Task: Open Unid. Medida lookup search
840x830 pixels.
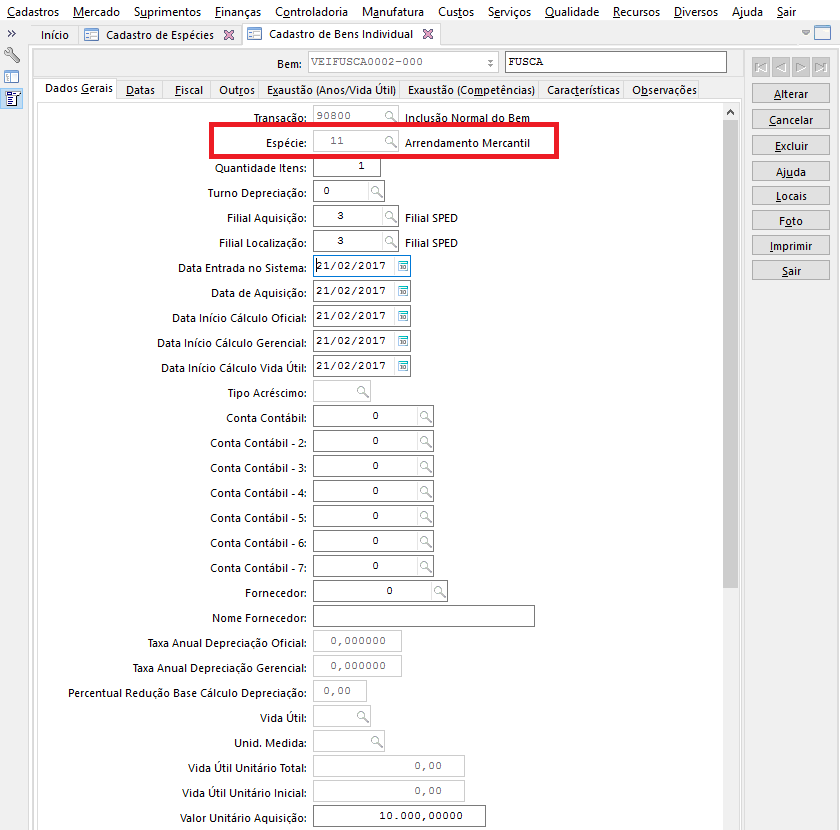Action: click(377, 742)
